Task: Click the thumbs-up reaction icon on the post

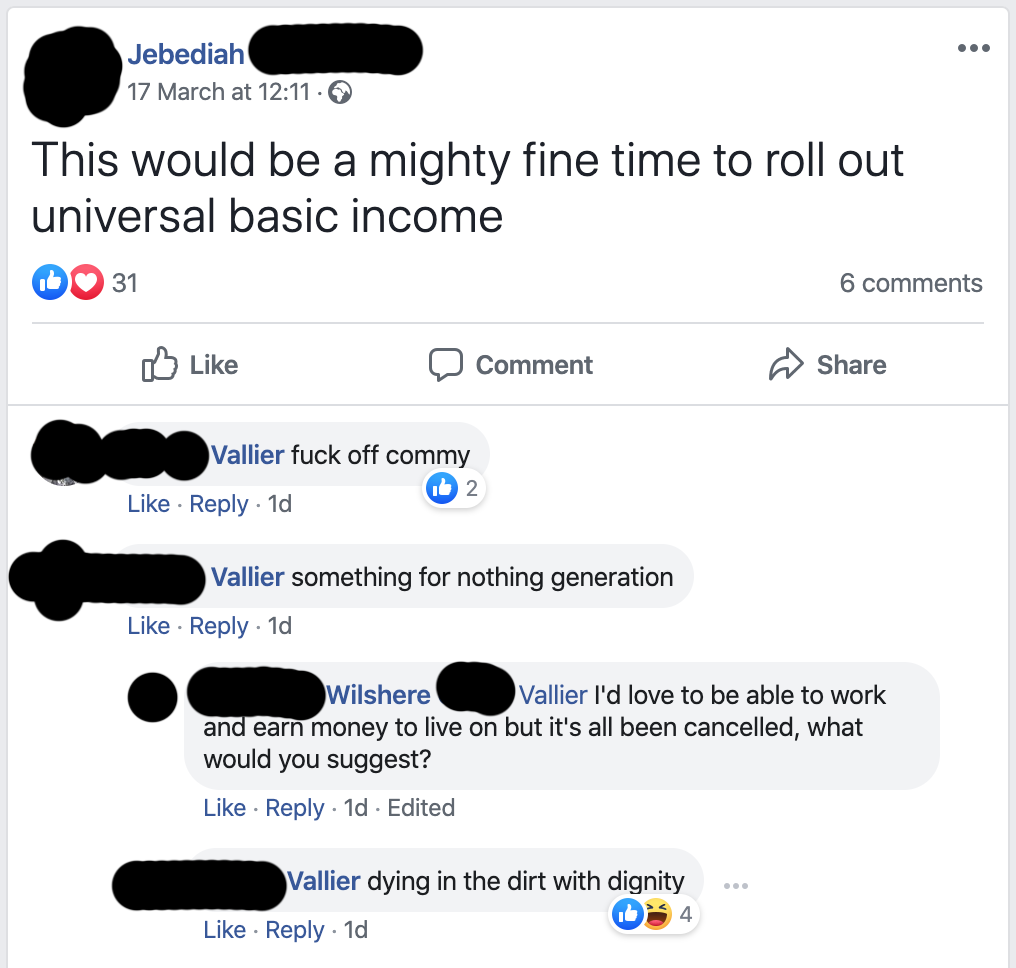Action: (x=49, y=282)
